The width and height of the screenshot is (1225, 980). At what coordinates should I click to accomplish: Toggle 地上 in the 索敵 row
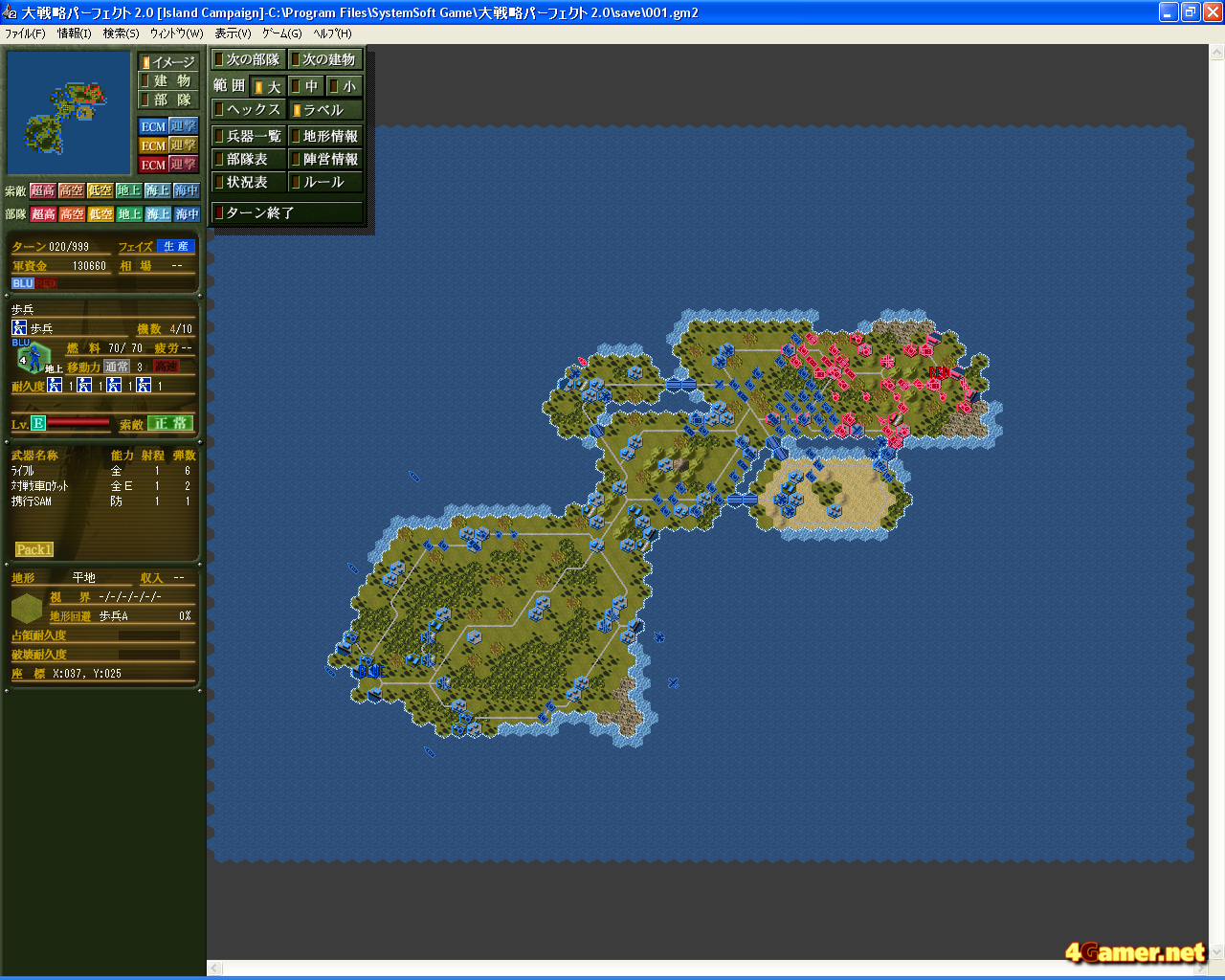(129, 191)
